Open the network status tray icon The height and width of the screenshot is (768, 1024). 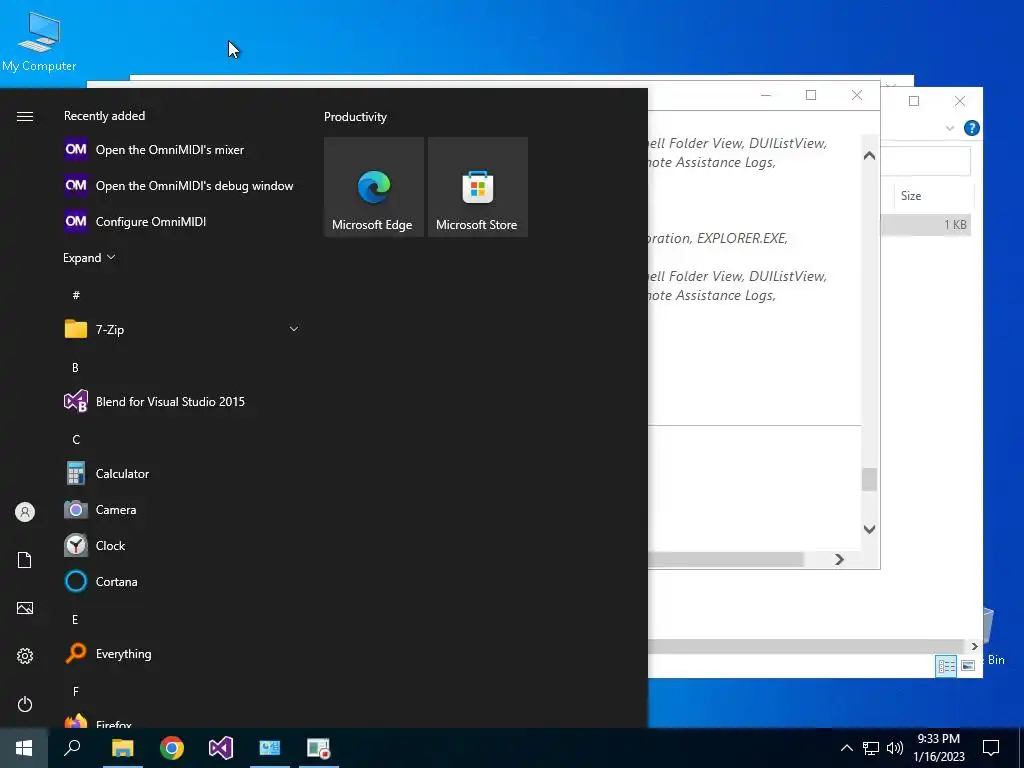click(x=871, y=748)
